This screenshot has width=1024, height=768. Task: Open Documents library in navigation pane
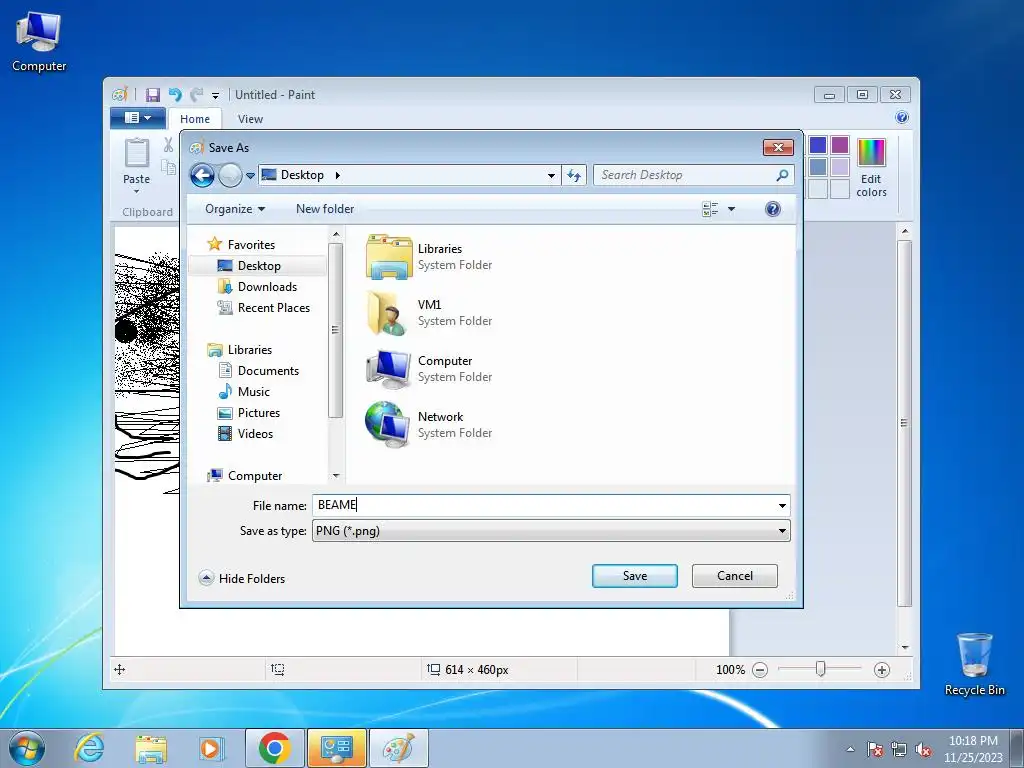tap(268, 371)
